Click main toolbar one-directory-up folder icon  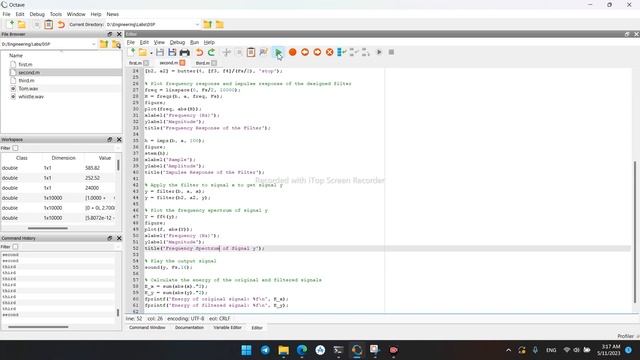coord(207,24)
